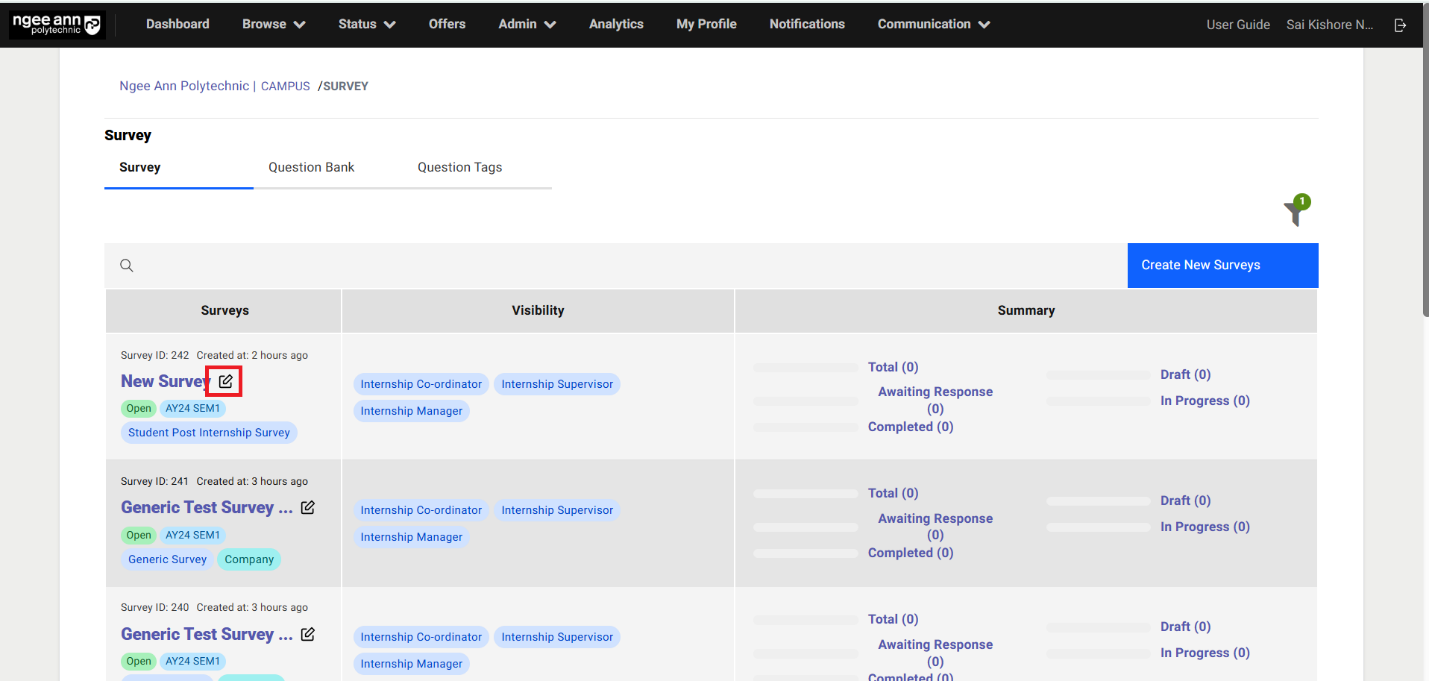Go to the Dashboard menu item
This screenshot has height=681, width=1429.
(177, 23)
